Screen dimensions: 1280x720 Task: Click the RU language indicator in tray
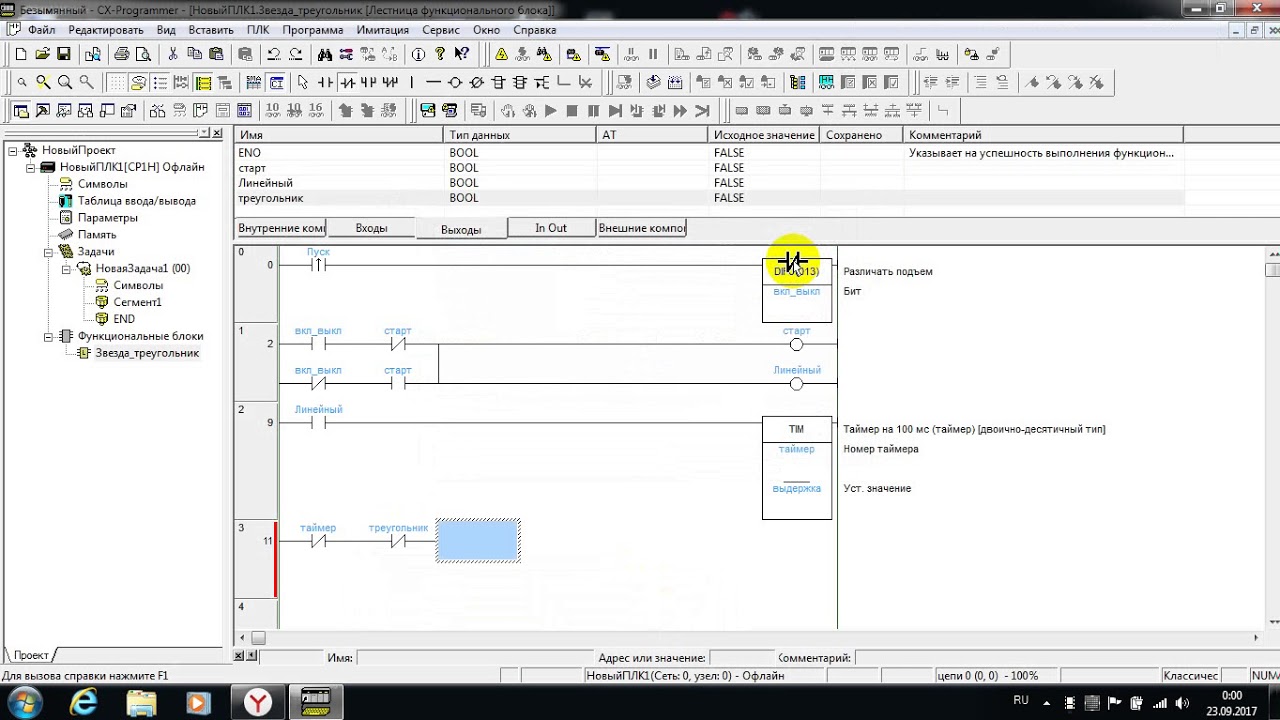coord(1021,700)
